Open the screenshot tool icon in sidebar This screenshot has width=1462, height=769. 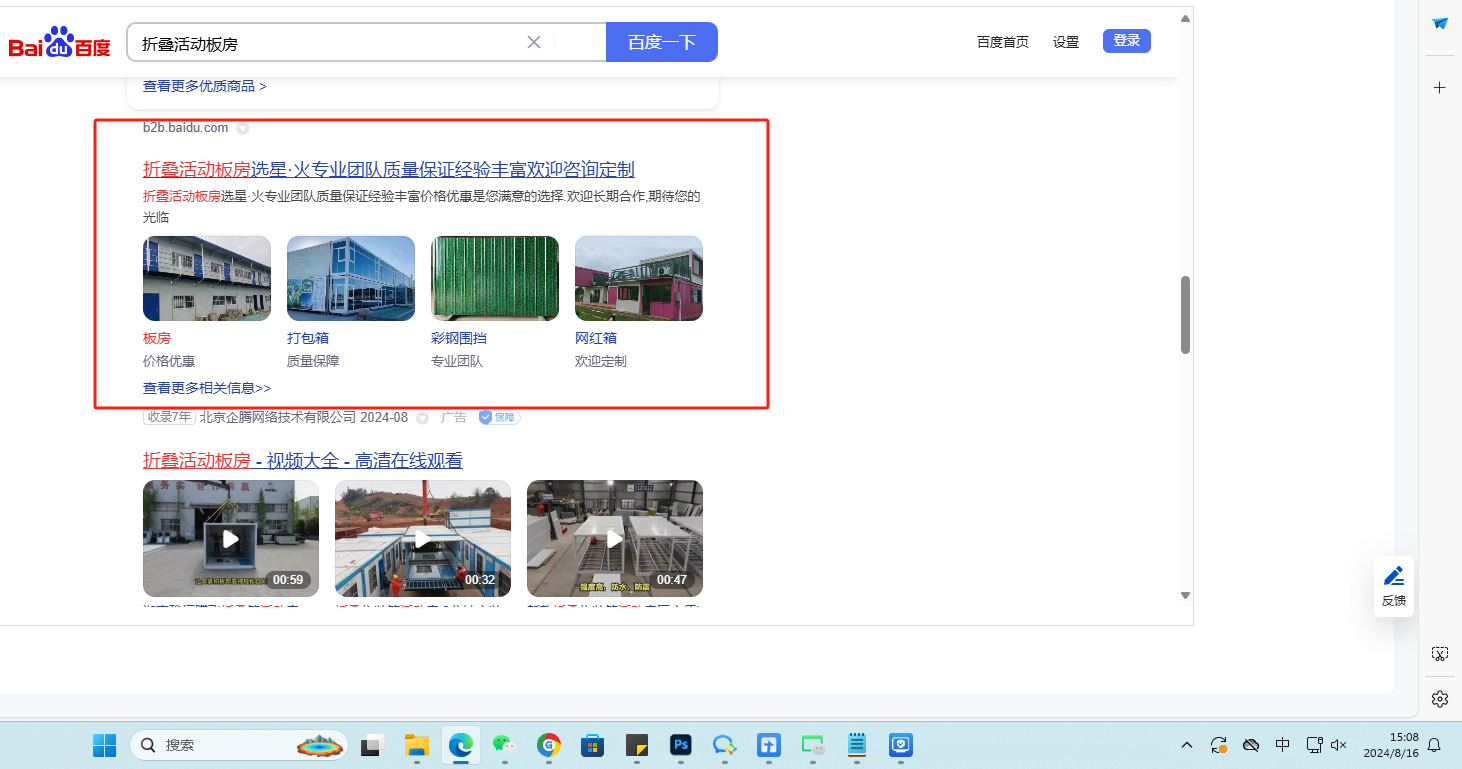1439,654
